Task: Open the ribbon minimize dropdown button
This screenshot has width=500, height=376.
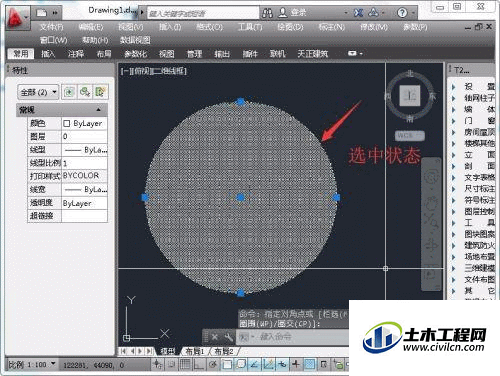Action: click(x=355, y=53)
